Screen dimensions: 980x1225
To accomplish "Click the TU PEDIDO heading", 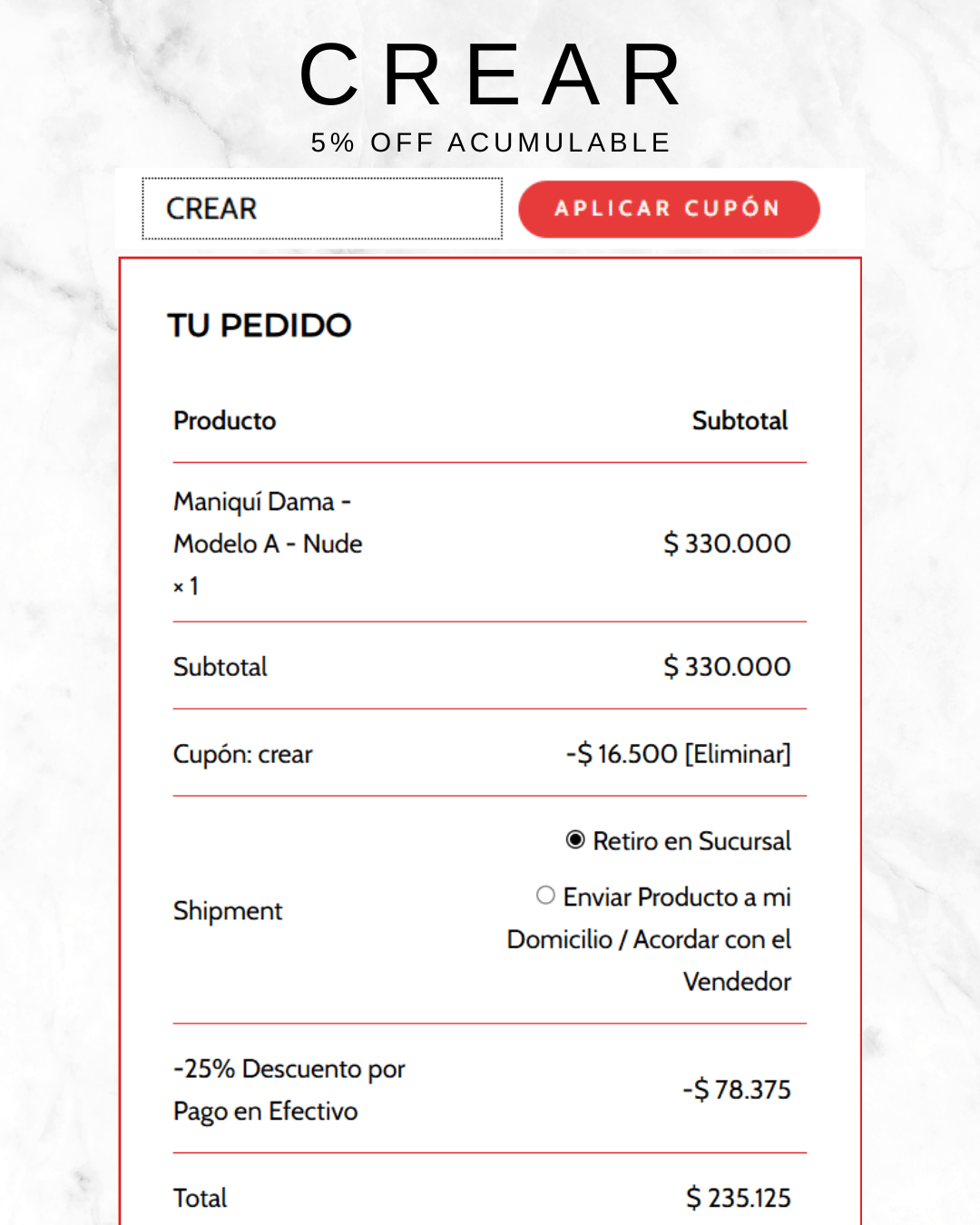I will (260, 326).
